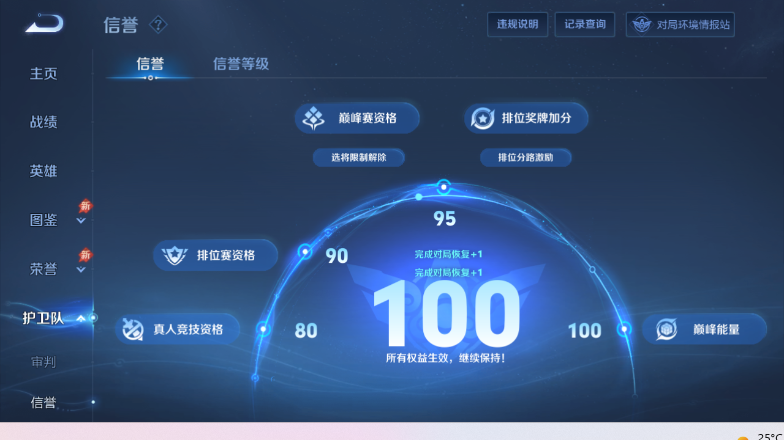The height and width of the screenshot is (440, 784).
Task: Open 图鉴 in the sidebar
Action: coord(44,220)
